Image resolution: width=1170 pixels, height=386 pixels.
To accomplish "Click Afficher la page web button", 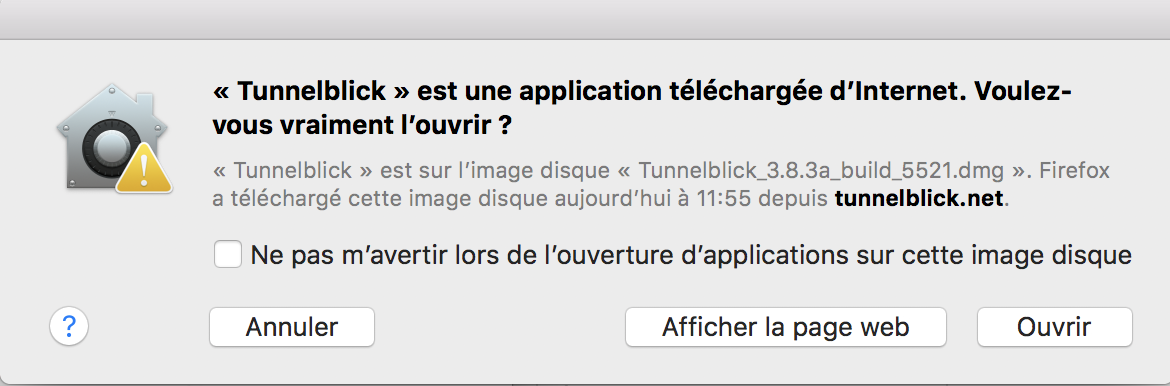I will (786, 327).
